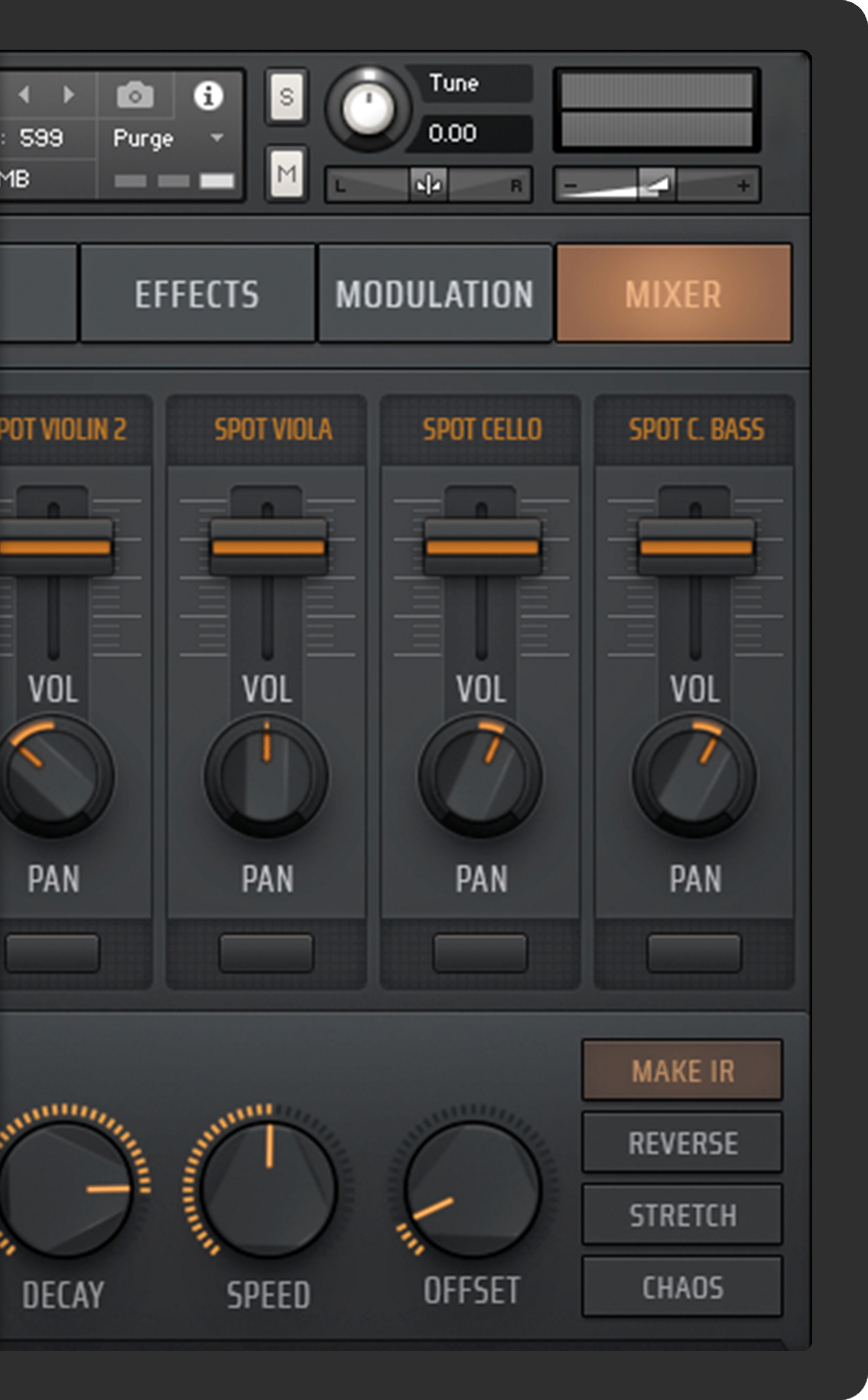
Task: Mute the instrument with M button
Action: click(x=287, y=174)
